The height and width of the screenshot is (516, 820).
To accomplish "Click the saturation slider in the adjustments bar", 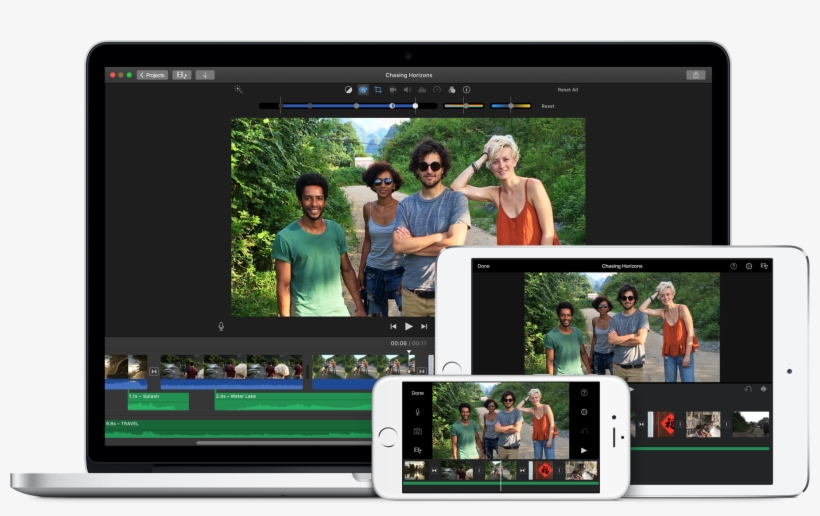I will point(464,105).
